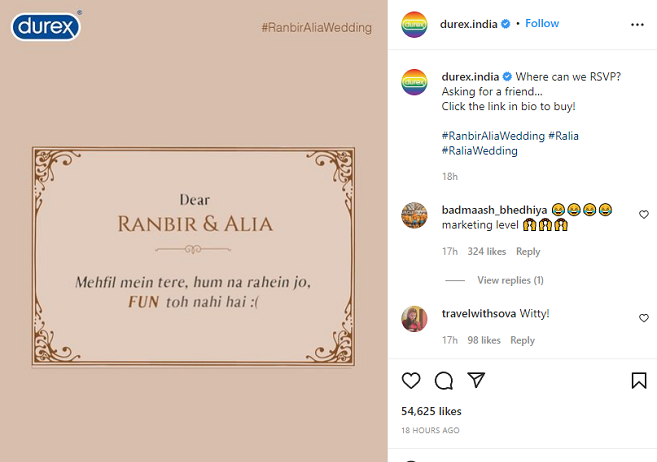The width and height of the screenshot is (657, 462).
Task: Open the #RaliaWedding hashtag link
Action: 479,151
